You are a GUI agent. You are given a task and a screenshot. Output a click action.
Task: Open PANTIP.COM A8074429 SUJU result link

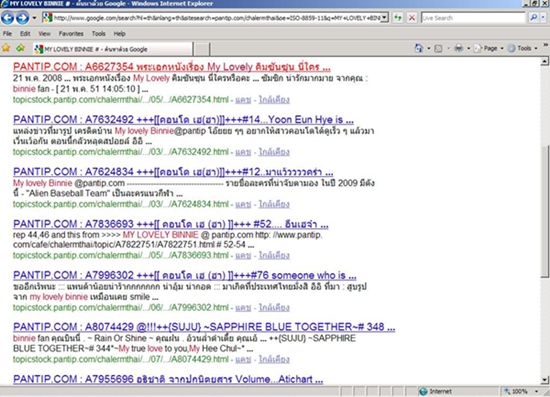(x=204, y=327)
